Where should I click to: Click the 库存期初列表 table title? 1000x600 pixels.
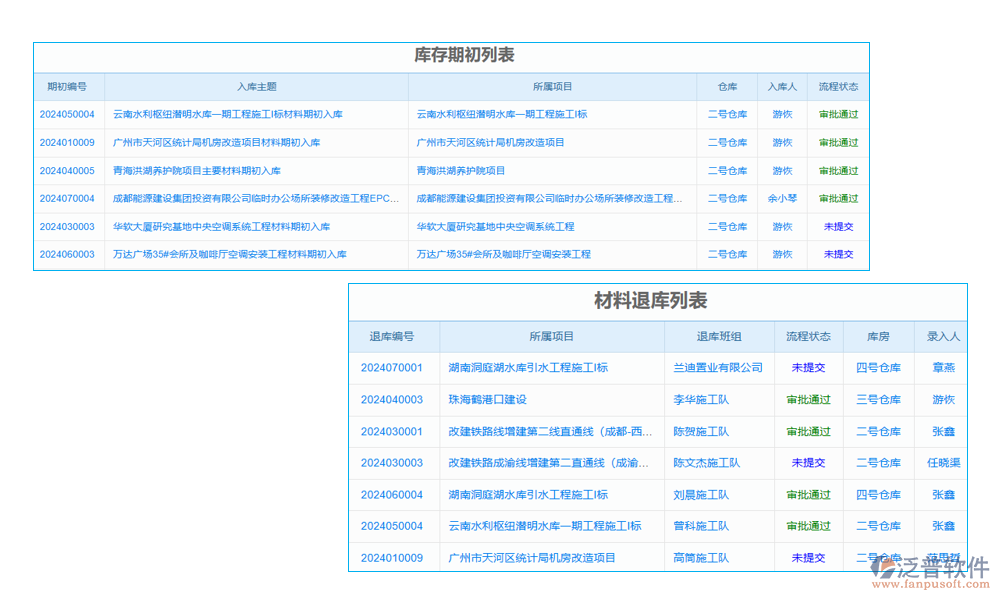tap(449, 57)
